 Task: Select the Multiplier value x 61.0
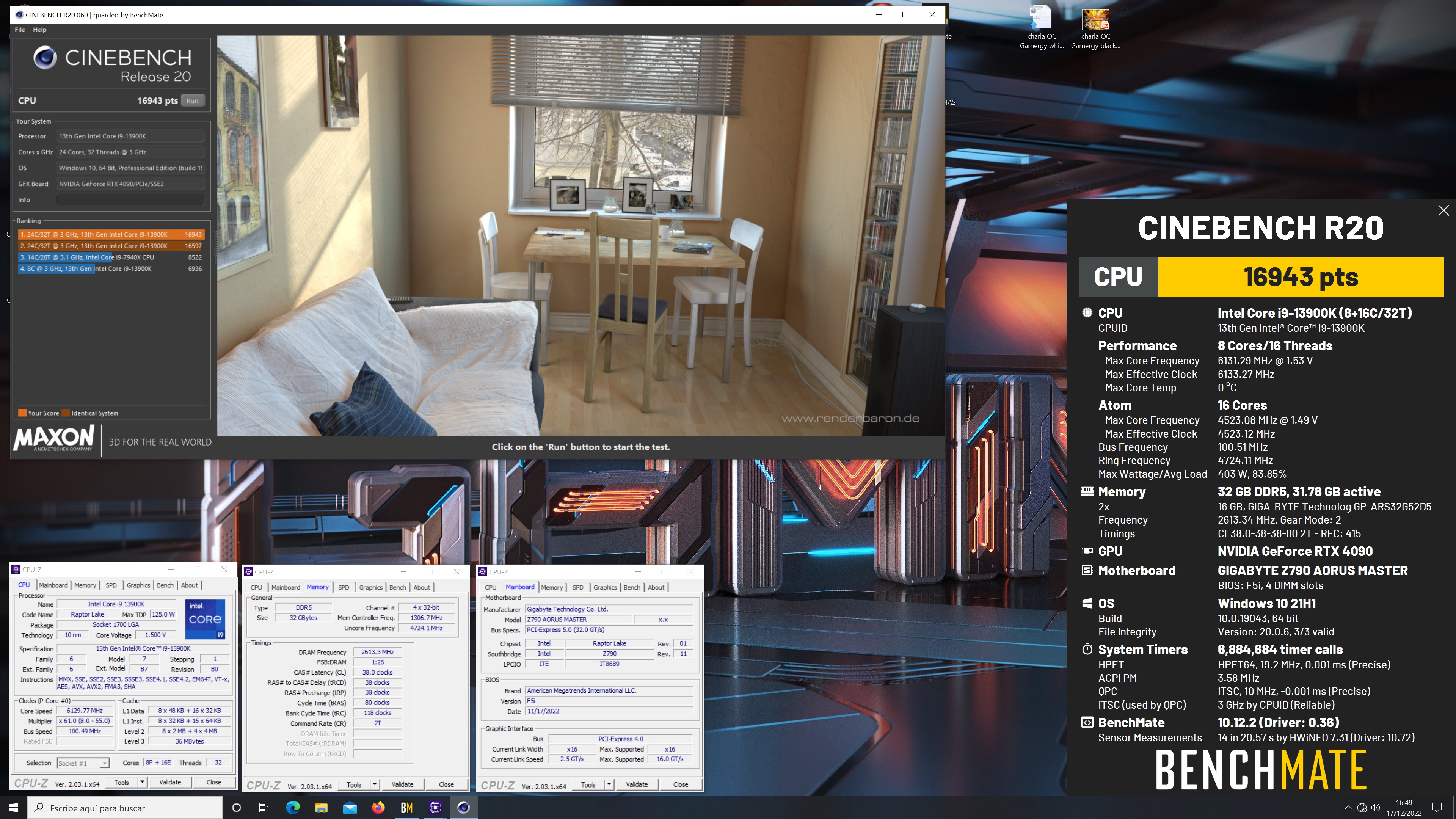coord(85,721)
